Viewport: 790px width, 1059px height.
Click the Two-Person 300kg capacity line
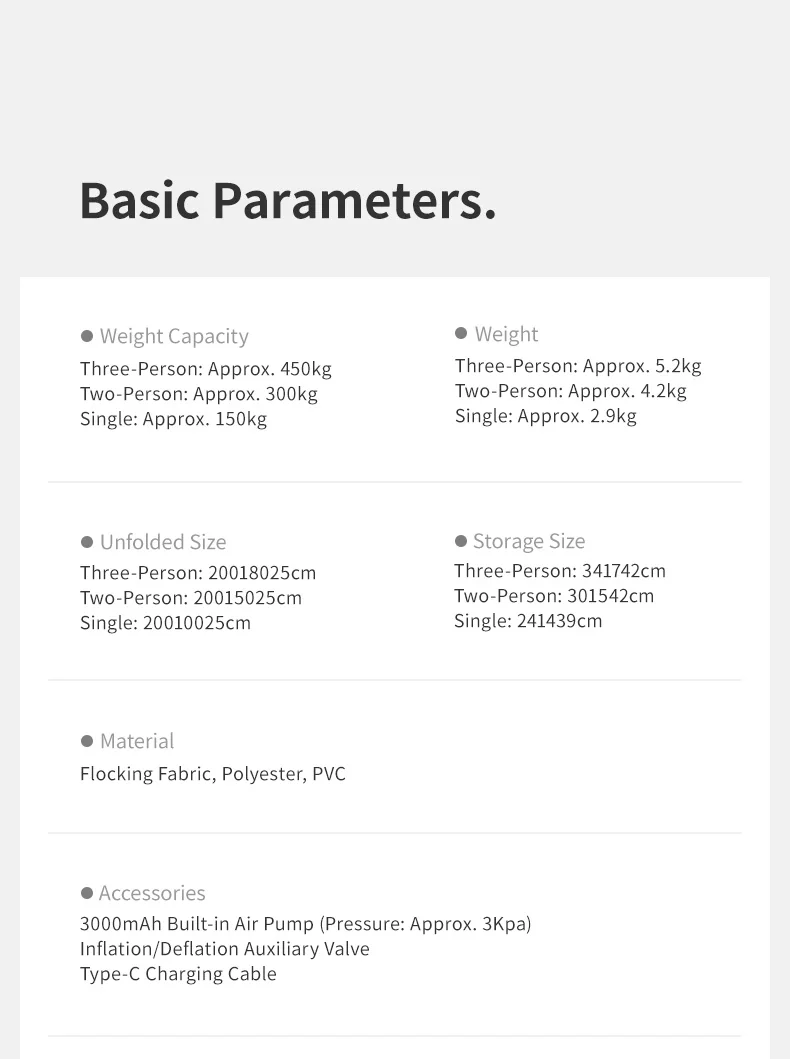click(198, 394)
